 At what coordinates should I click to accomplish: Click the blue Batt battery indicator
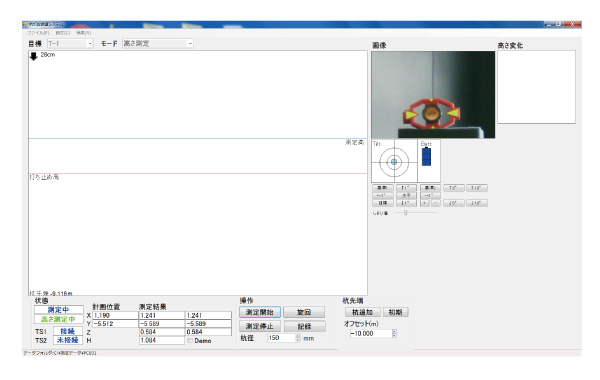[x=426, y=157]
